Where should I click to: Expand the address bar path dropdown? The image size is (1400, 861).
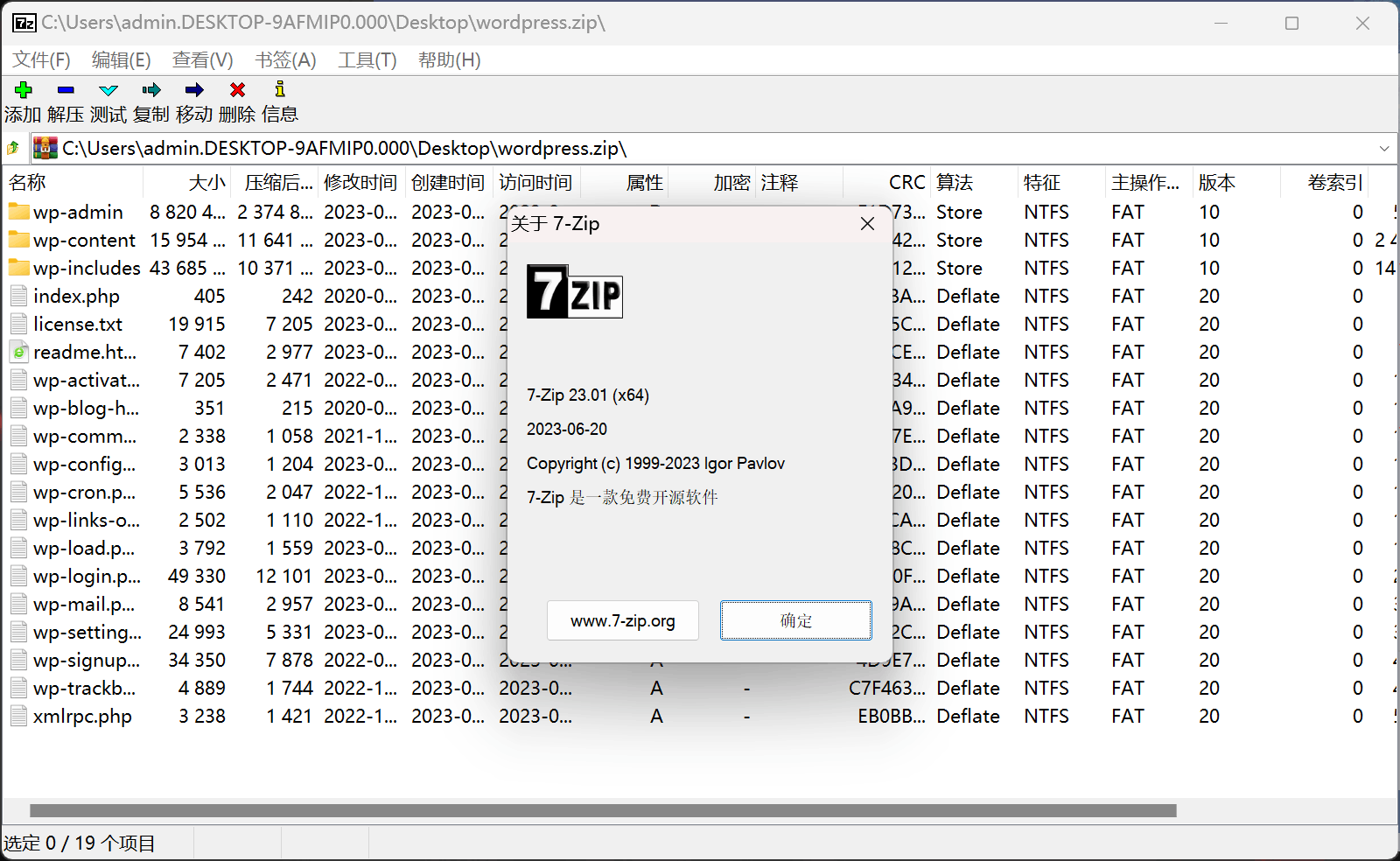(x=1384, y=149)
